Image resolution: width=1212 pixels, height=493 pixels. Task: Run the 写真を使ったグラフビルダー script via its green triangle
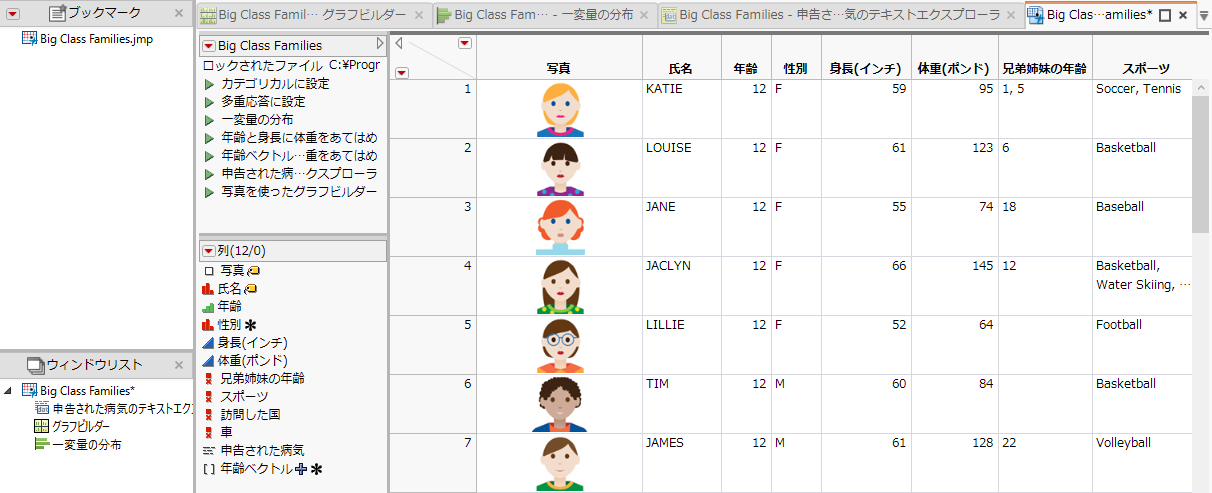pyautogui.click(x=209, y=192)
